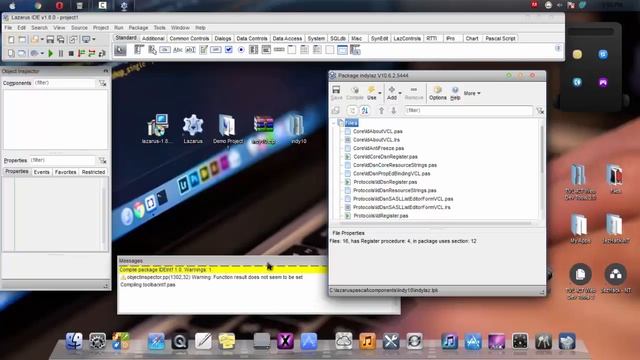
Task: Click the Save All toolbar icon
Action: 60,40
